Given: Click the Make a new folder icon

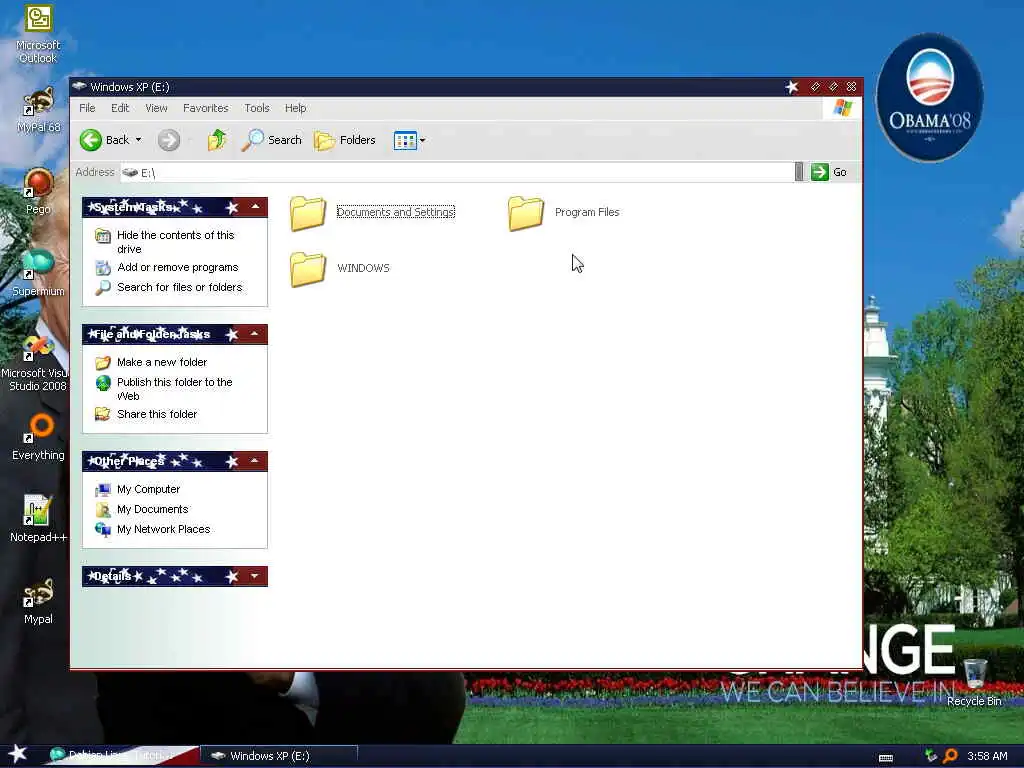Looking at the screenshot, I should (103, 362).
